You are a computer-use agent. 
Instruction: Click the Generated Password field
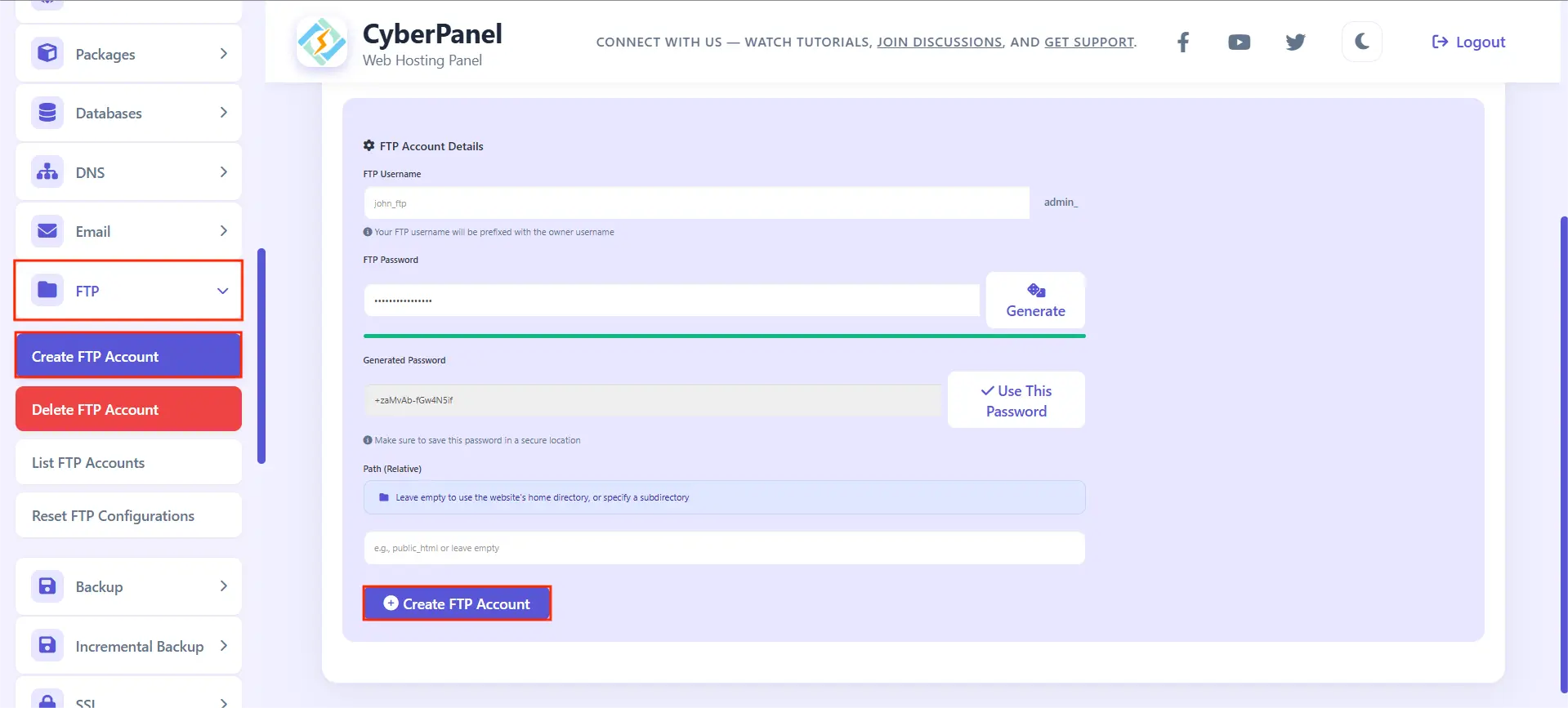(652, 400)
